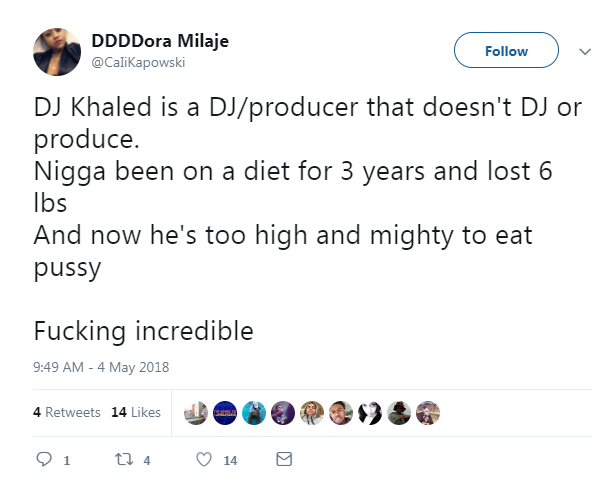Click the third liker avatar with teal background

(255, 412)
